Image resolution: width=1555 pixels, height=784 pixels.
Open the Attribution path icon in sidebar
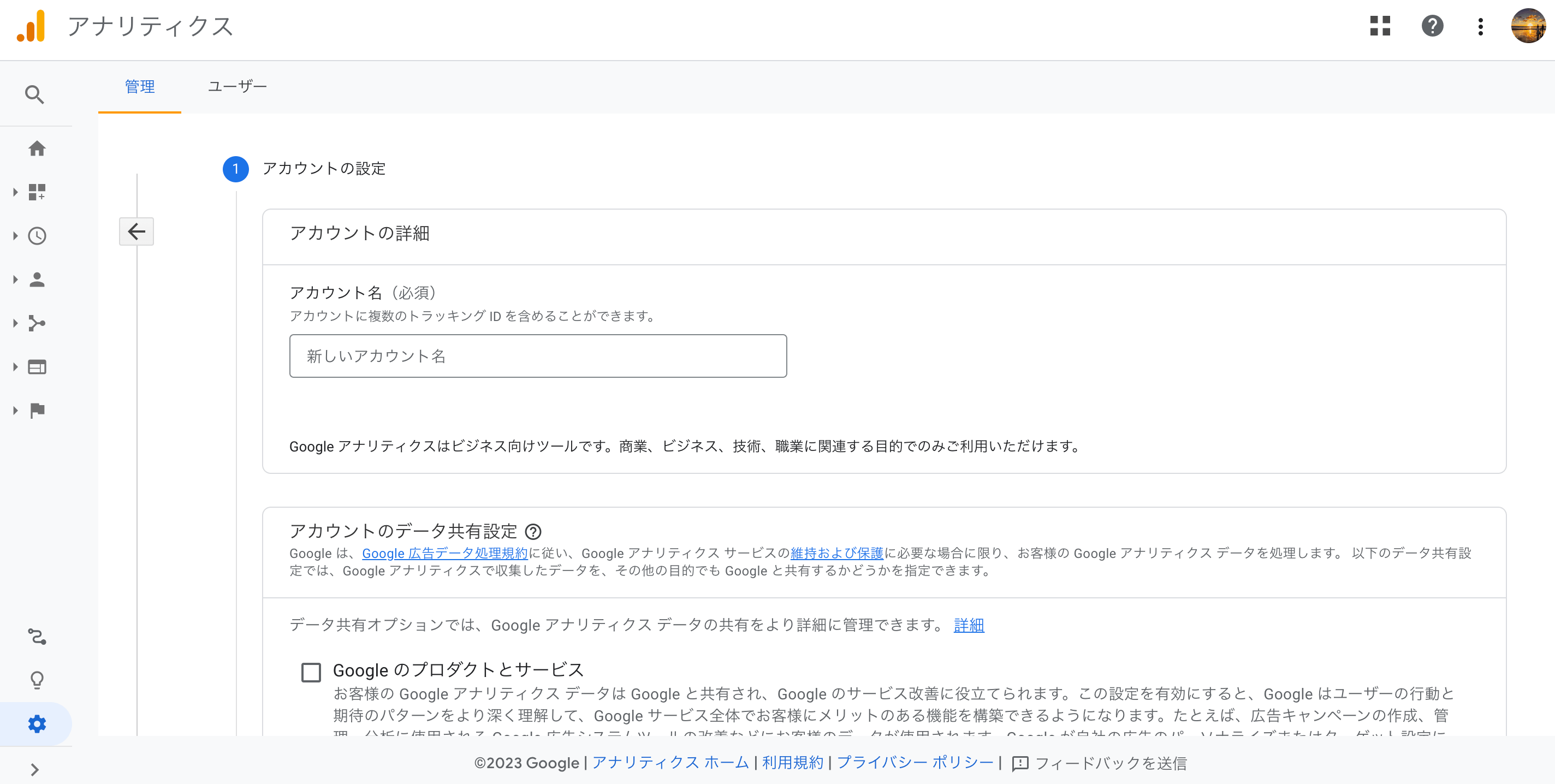tap(37, 637)
